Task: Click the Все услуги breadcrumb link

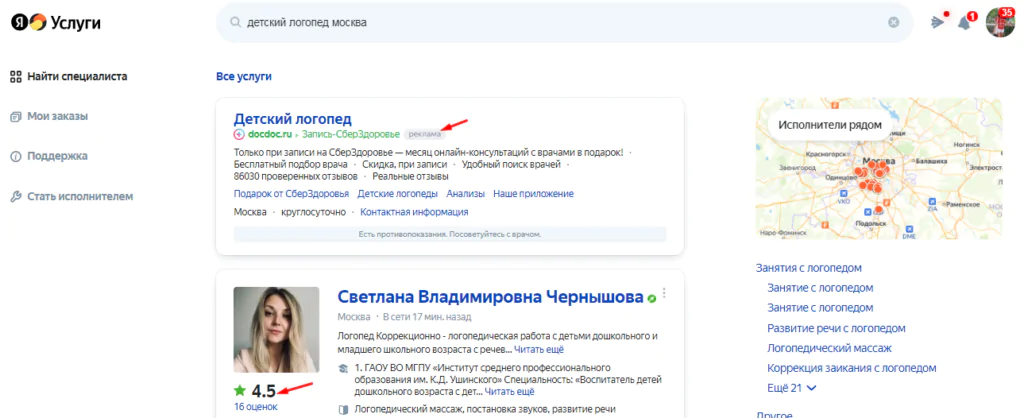Action: (x=244, y=76)
